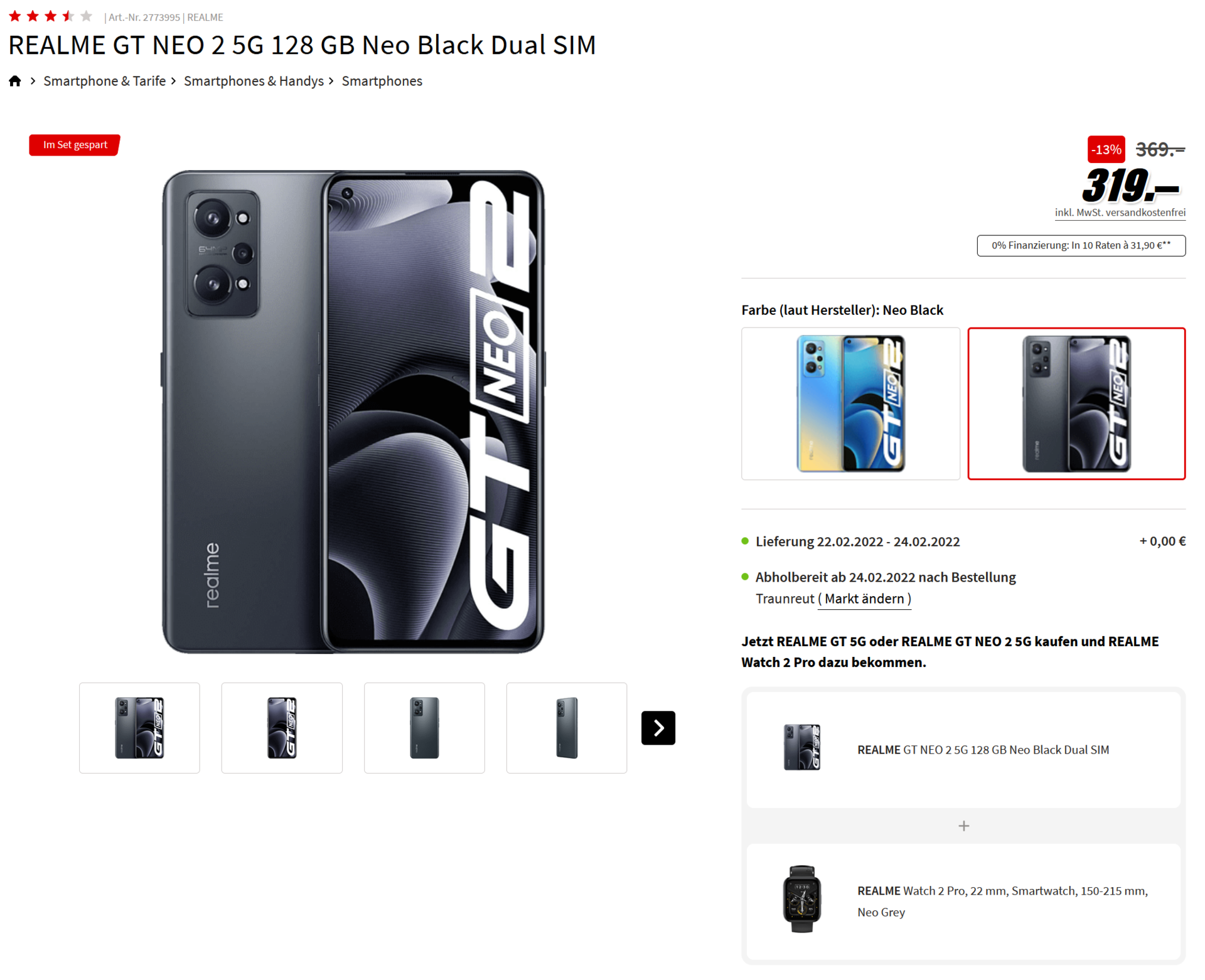1205x980 pixels.
Task: Click the 'Im Set gespart' badge
Action: coord(75,145)
